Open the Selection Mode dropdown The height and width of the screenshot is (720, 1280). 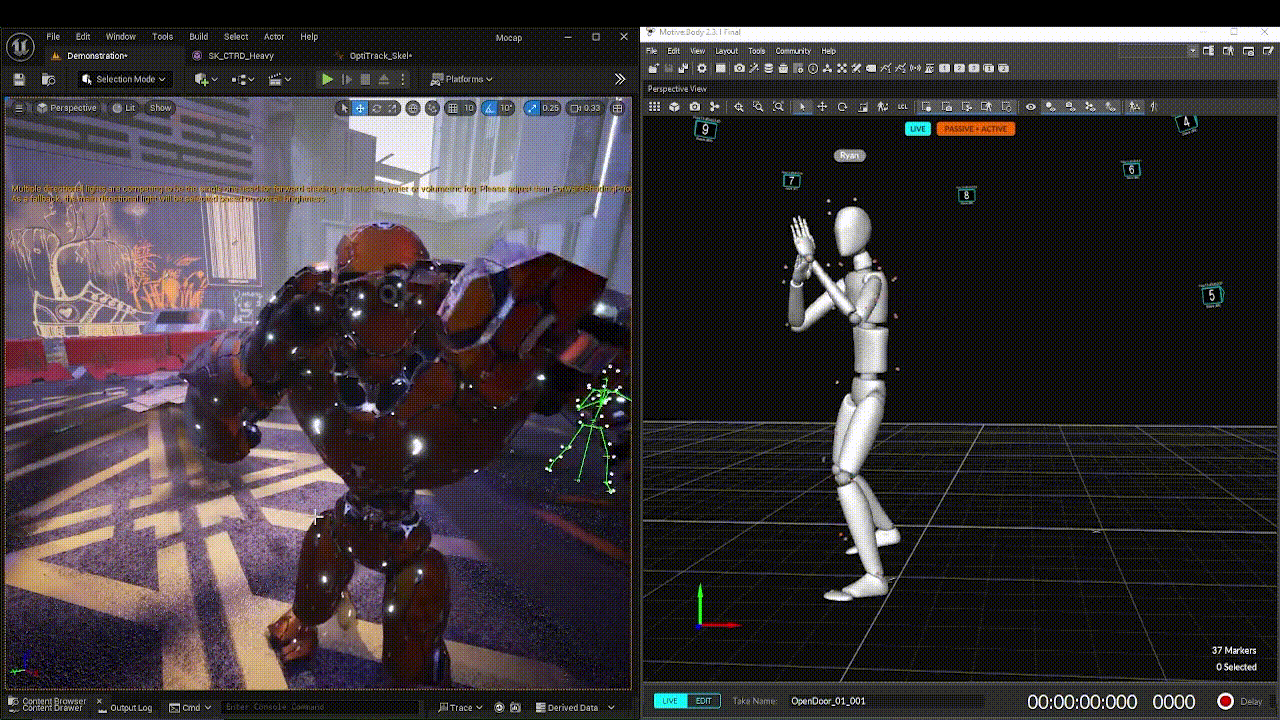[124, 79]
